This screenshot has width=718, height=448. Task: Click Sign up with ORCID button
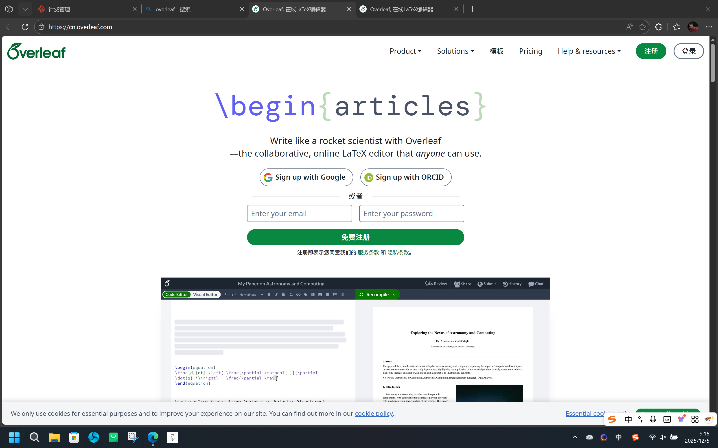[x=407, y=177]
